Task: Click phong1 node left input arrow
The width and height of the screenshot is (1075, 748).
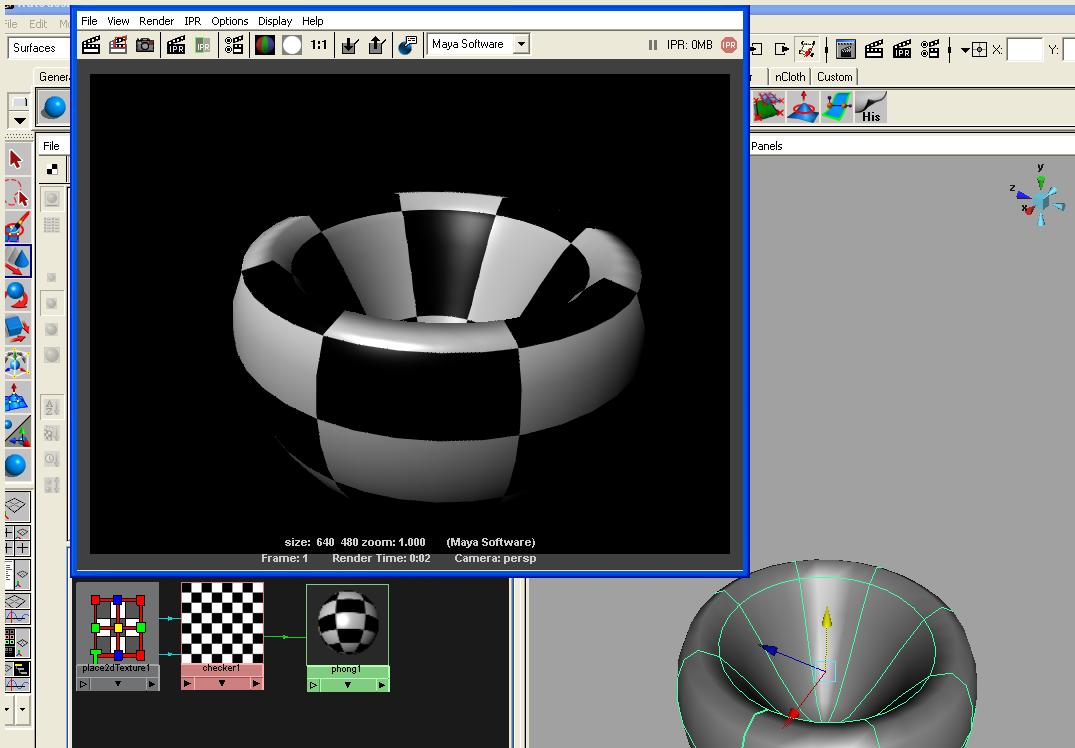Action: pyautogui.click(x=313, y=685)
